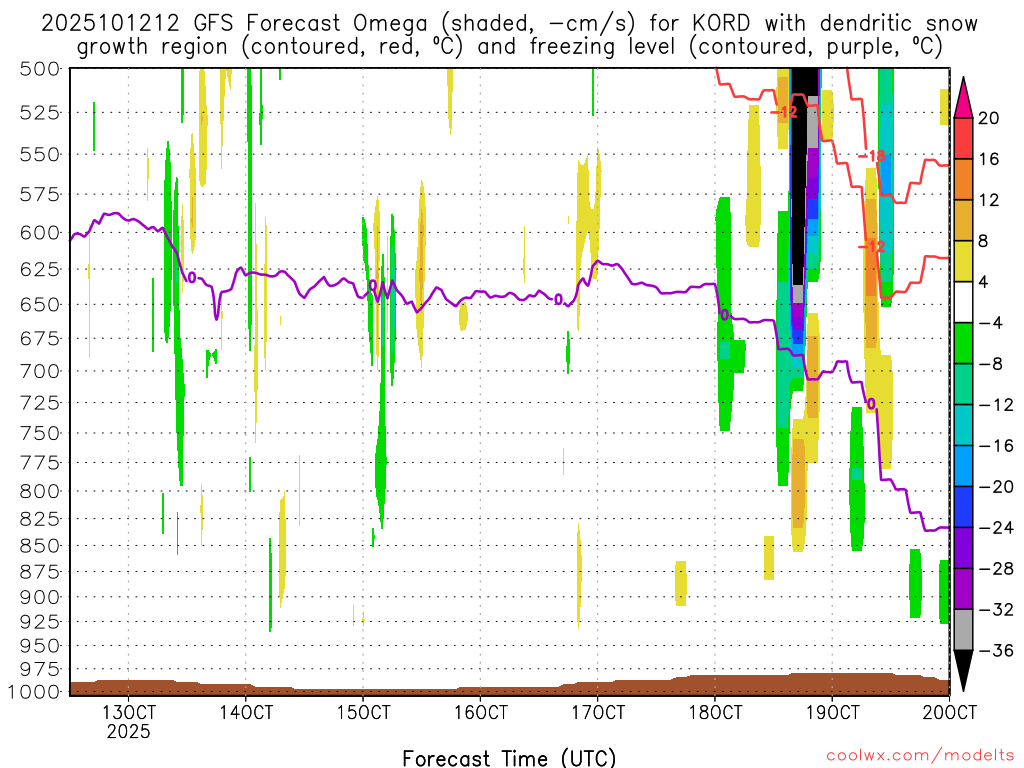Click the colorbar label -20
This screenshot has width=1024, height=768.
point(996,487)
